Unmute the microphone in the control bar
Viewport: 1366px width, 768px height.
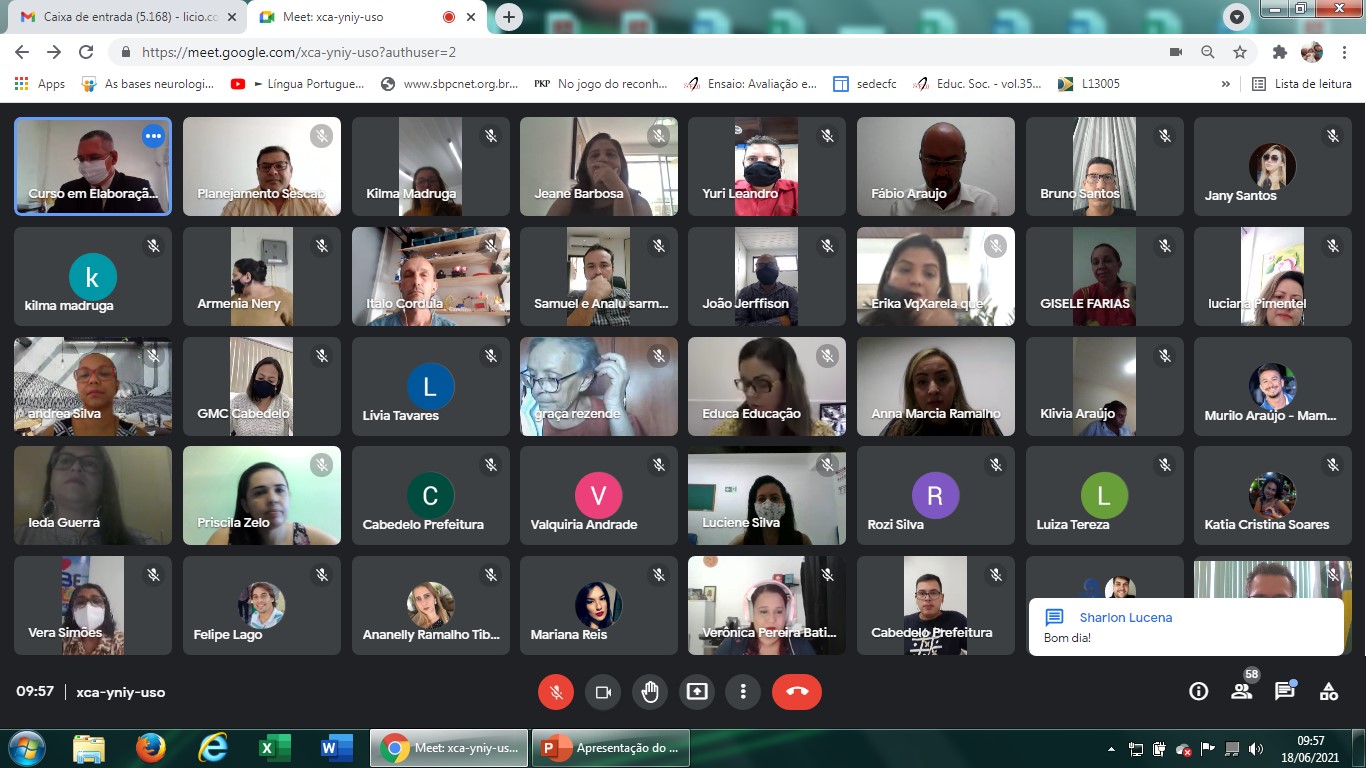[555, 692]
